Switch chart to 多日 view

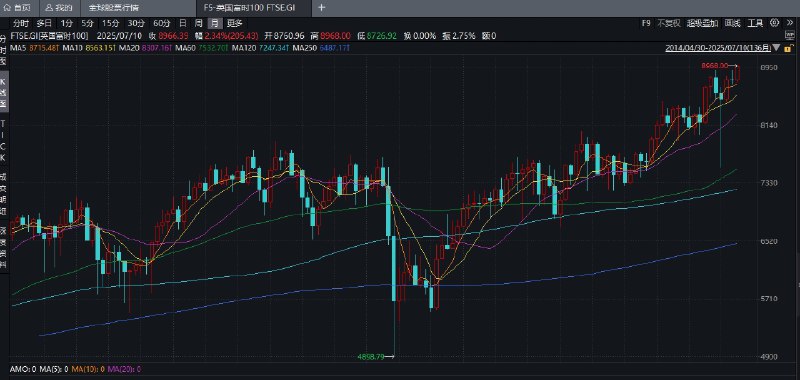click(44, 23)
